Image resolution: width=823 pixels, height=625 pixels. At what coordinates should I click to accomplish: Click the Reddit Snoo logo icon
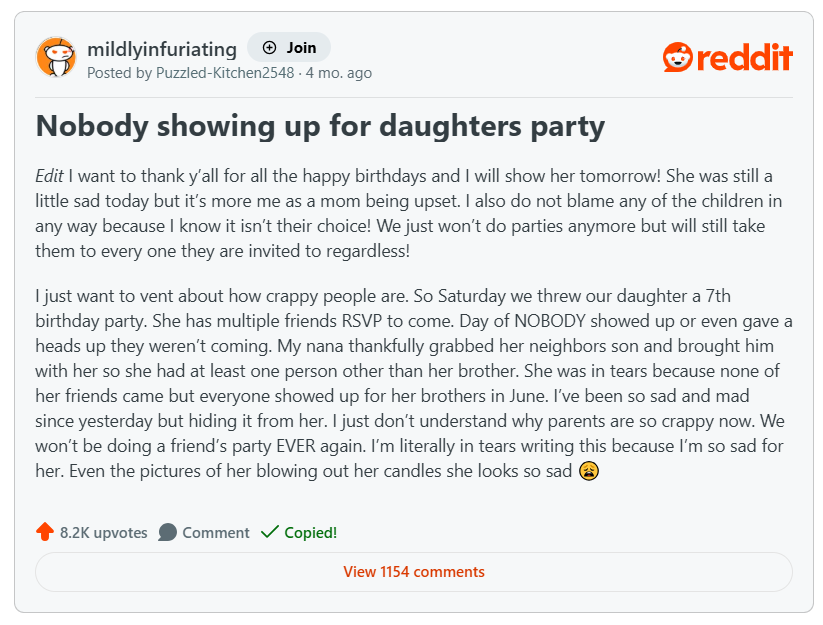click(x=677, y=57)
